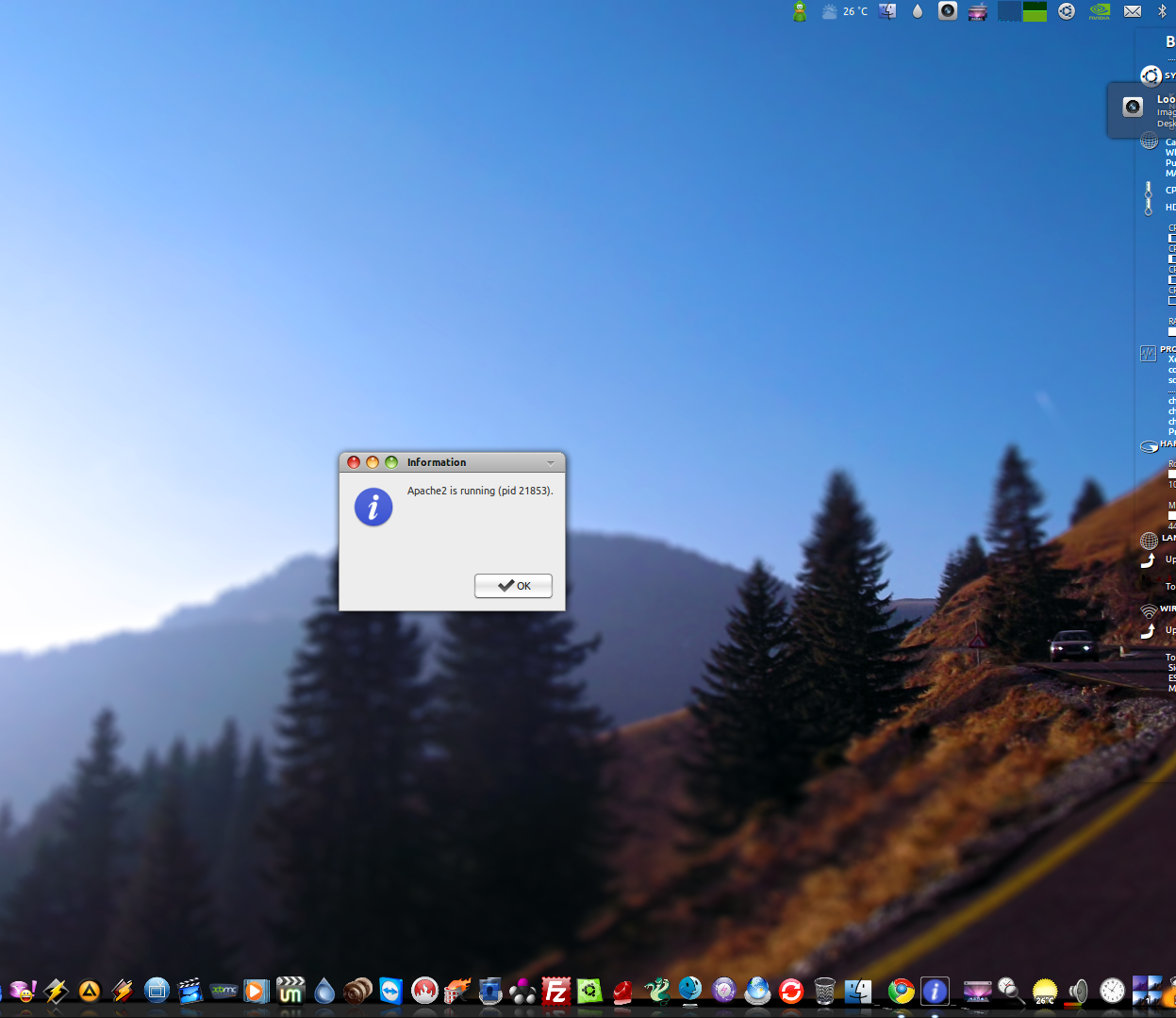Open the green Ubuntu logo app in dock
Image resolution: width=1176 pixels, height=1018 pixels.
[x=589, y=991]
